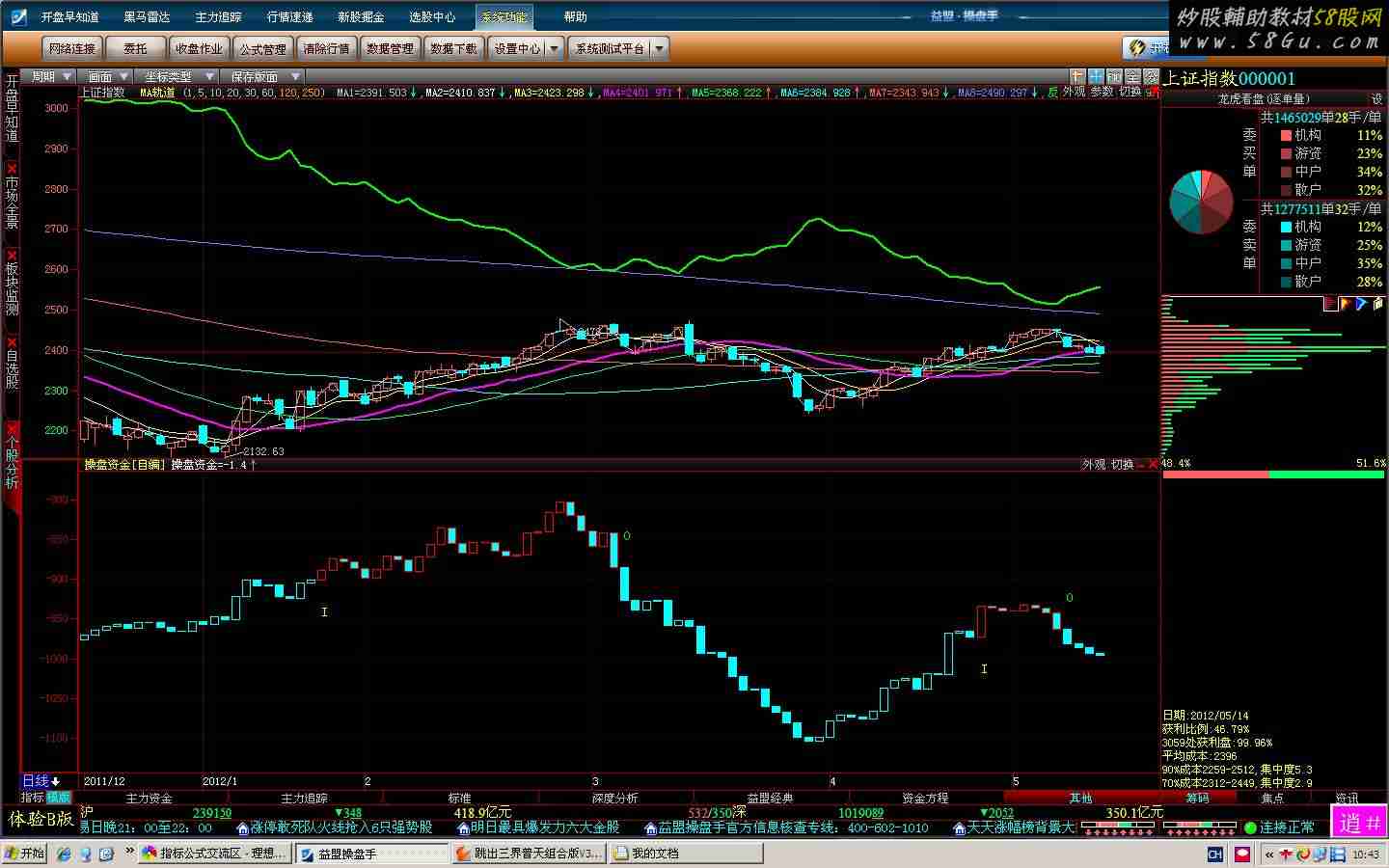The width and height of the screenshot is (1389, 868).
Task: Click the red 机构 buy-order swatch
Action: pos(1286,136)
